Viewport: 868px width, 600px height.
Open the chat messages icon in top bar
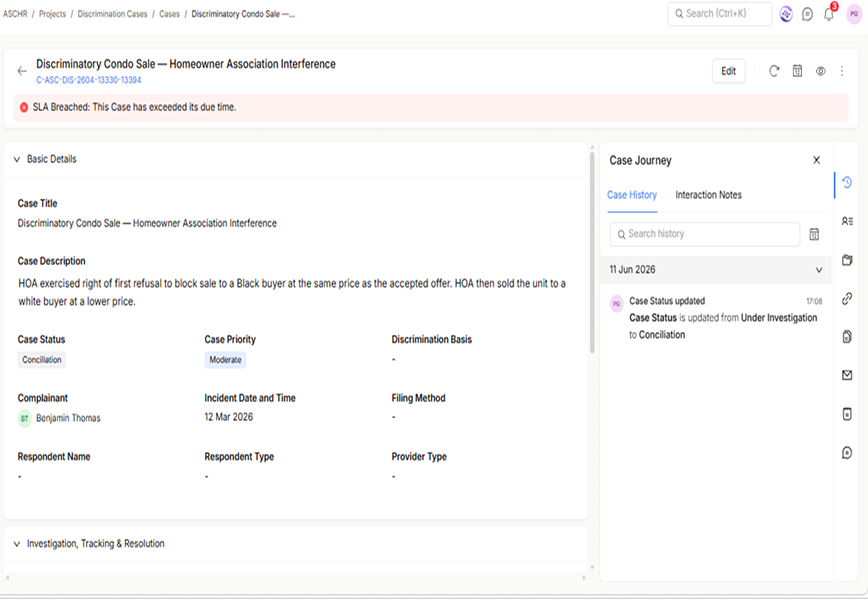808,14
